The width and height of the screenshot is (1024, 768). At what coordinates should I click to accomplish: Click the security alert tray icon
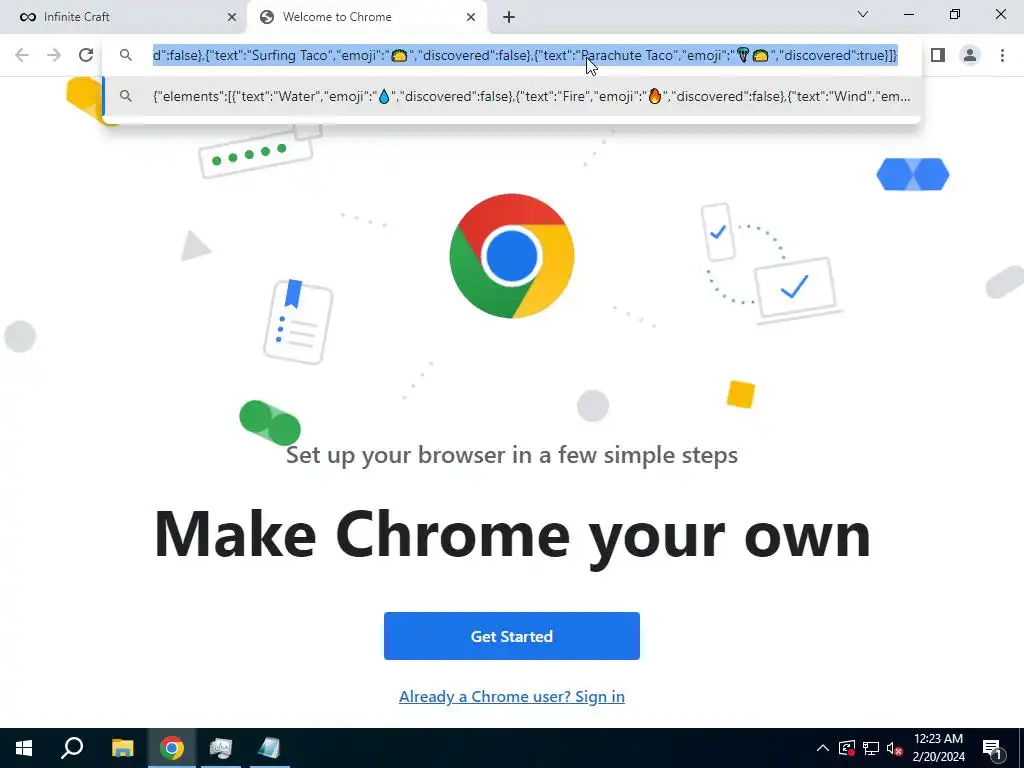tap(846, 748)
